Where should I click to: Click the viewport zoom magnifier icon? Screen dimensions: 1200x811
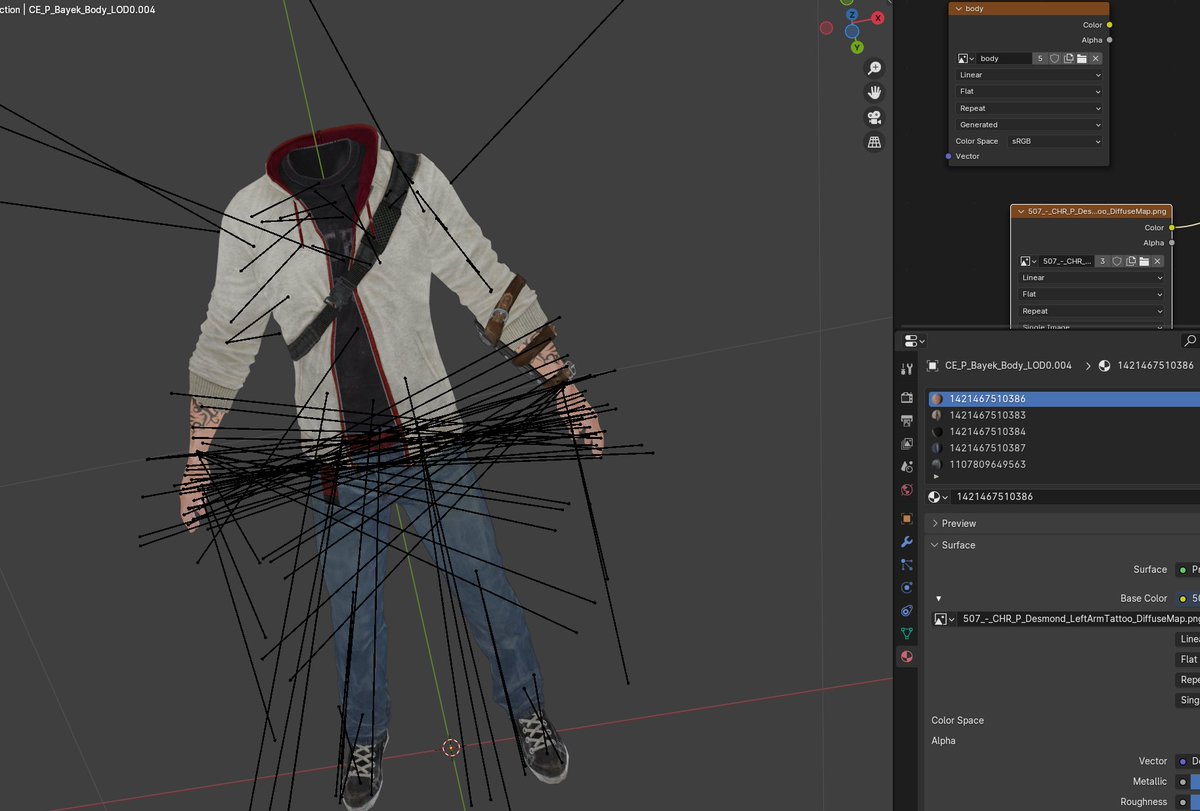(x=874, y=68)
